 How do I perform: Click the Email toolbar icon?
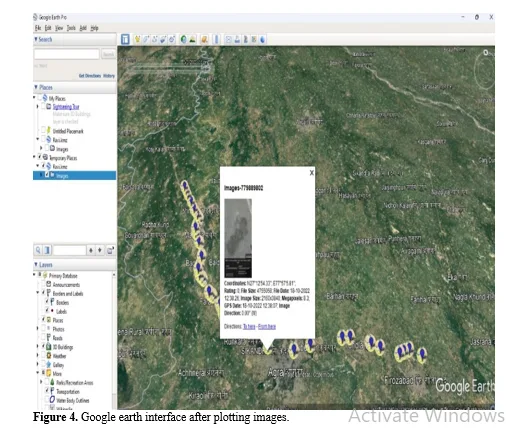tap(228, 39)
